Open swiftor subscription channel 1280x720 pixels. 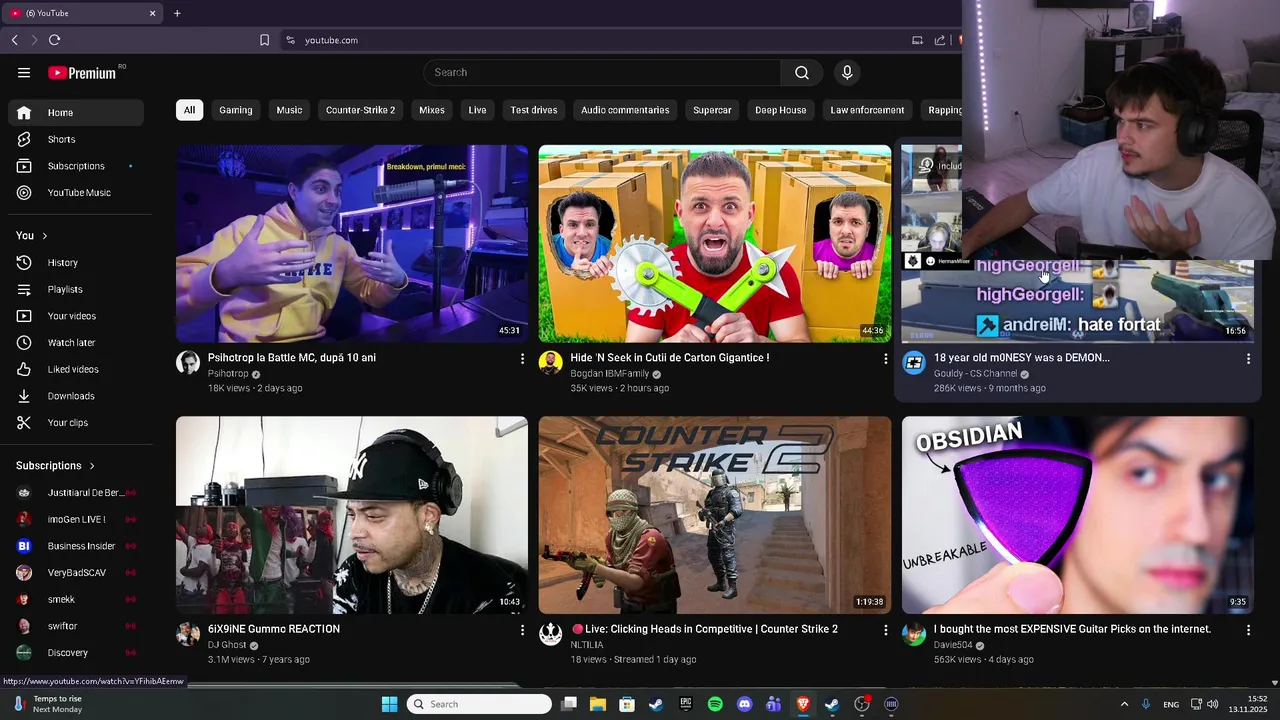click(x=76, y=626)
